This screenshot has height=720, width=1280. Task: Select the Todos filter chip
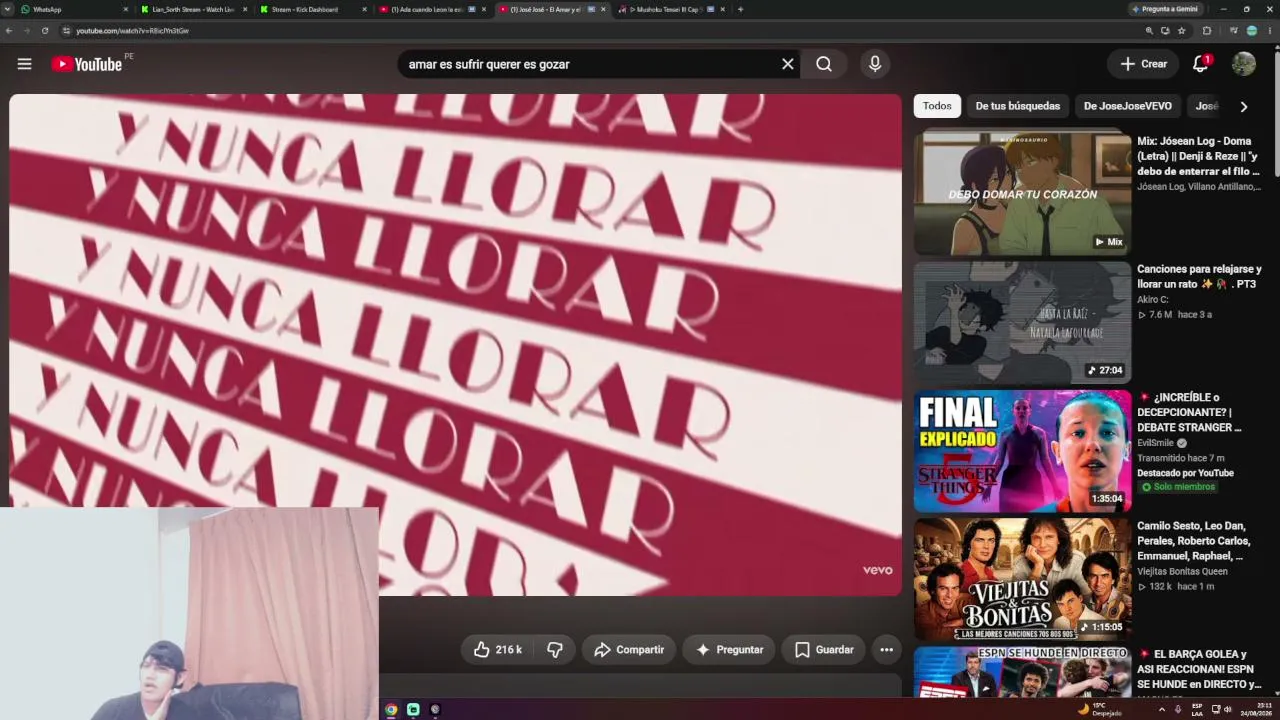pyautogui.click(x=937, y=106)
